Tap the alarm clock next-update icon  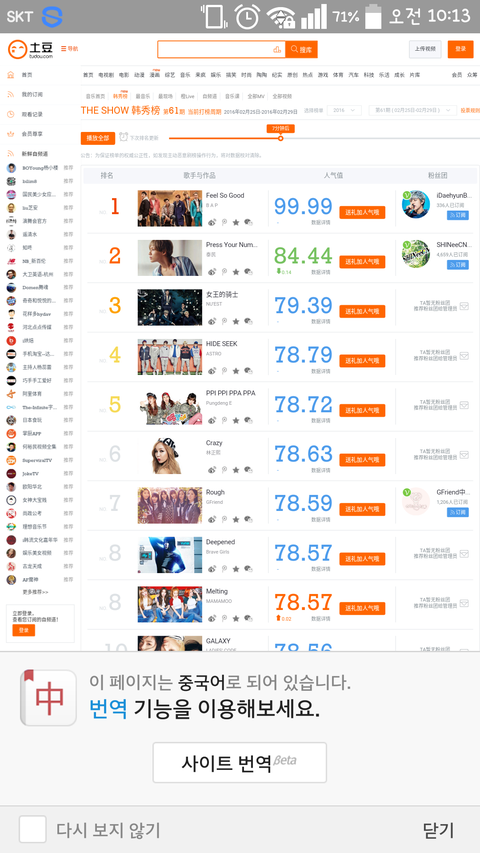tap(123, 137)
